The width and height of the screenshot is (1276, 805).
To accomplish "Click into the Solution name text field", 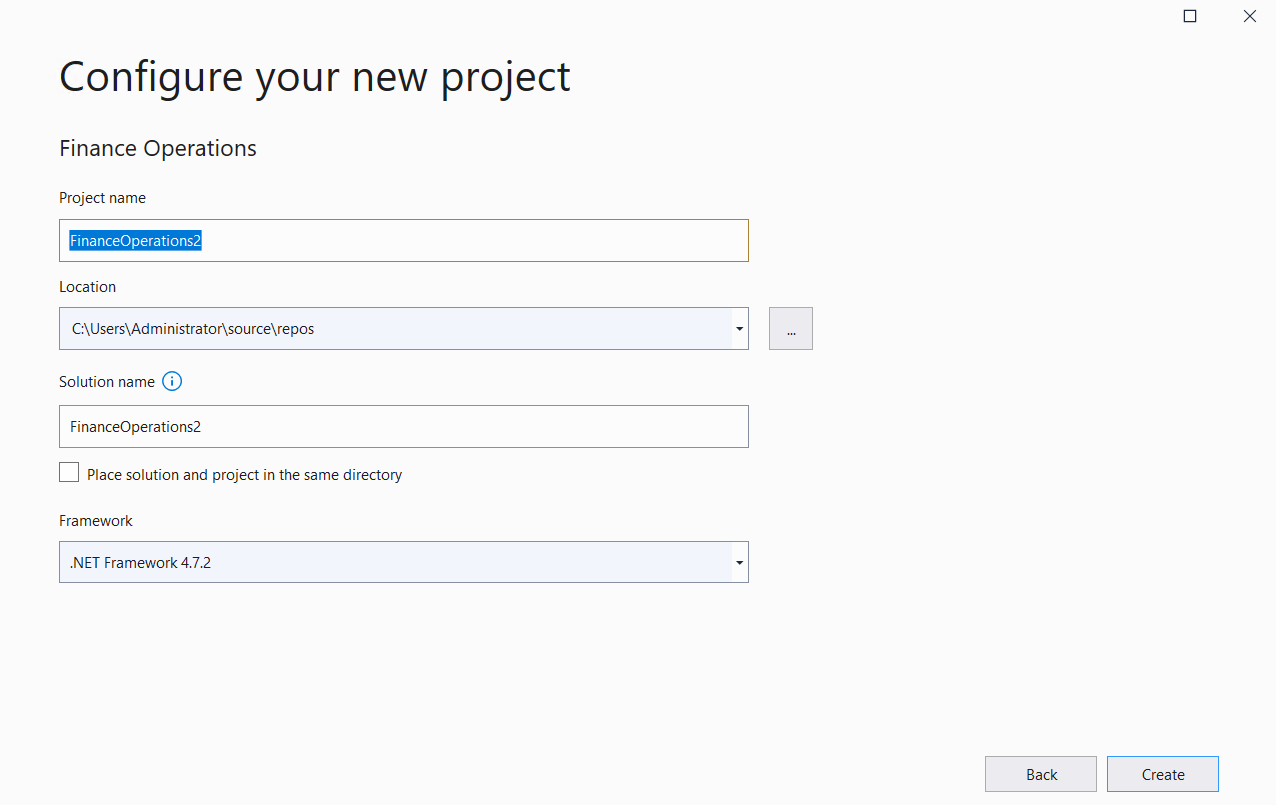I will pyautogui.click(x=404, y=426).
